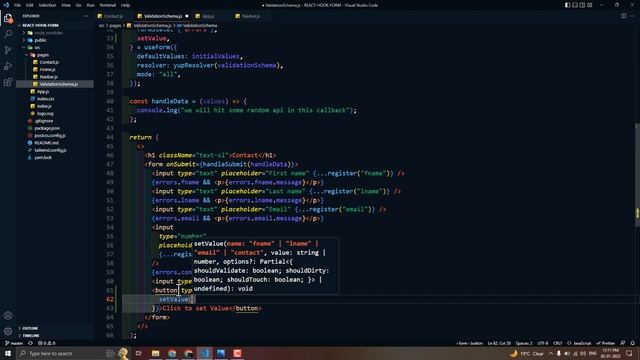Open the Run and Debug view
The width and height of the screenshot is (640, 360).
(8, 66)
